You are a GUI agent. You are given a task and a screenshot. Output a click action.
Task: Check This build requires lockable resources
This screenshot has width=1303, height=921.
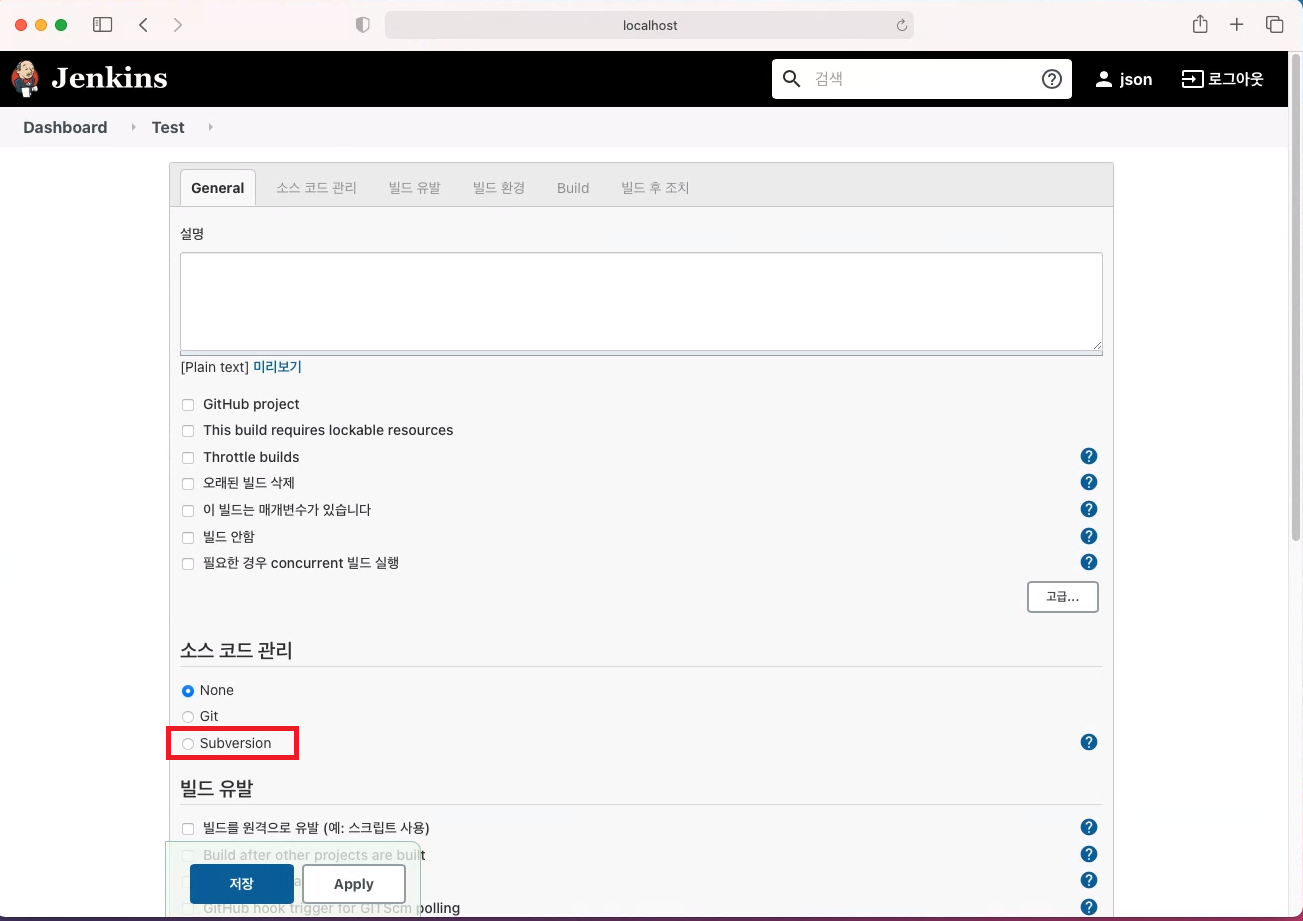pos(188,431)
